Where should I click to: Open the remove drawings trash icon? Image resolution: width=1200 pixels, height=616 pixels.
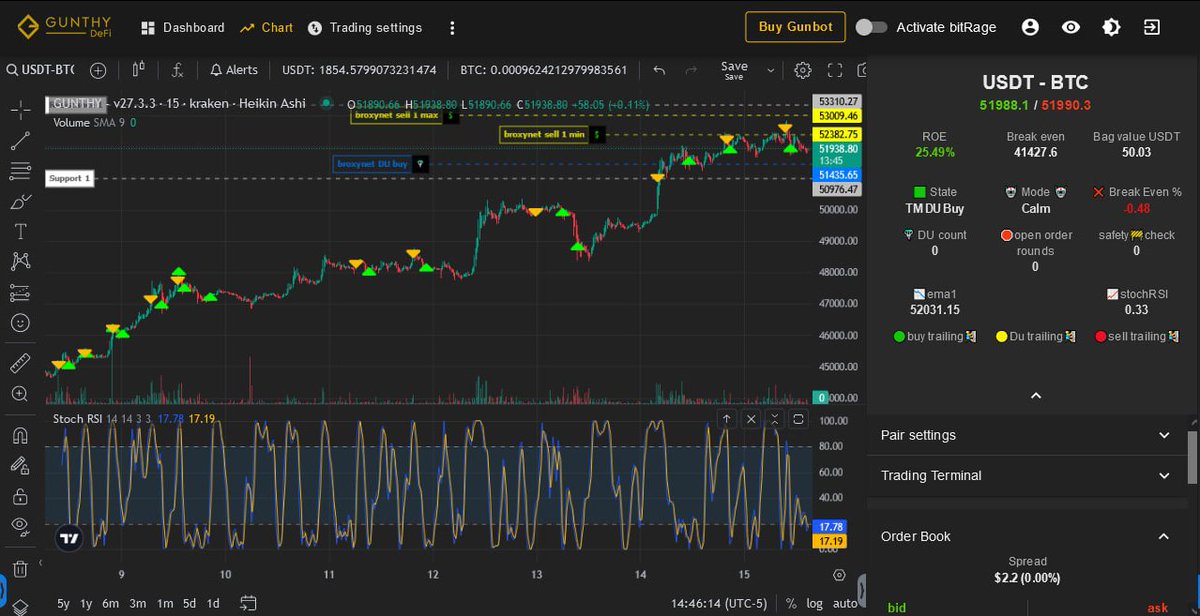pyautogui.click(x=20, y=566)
